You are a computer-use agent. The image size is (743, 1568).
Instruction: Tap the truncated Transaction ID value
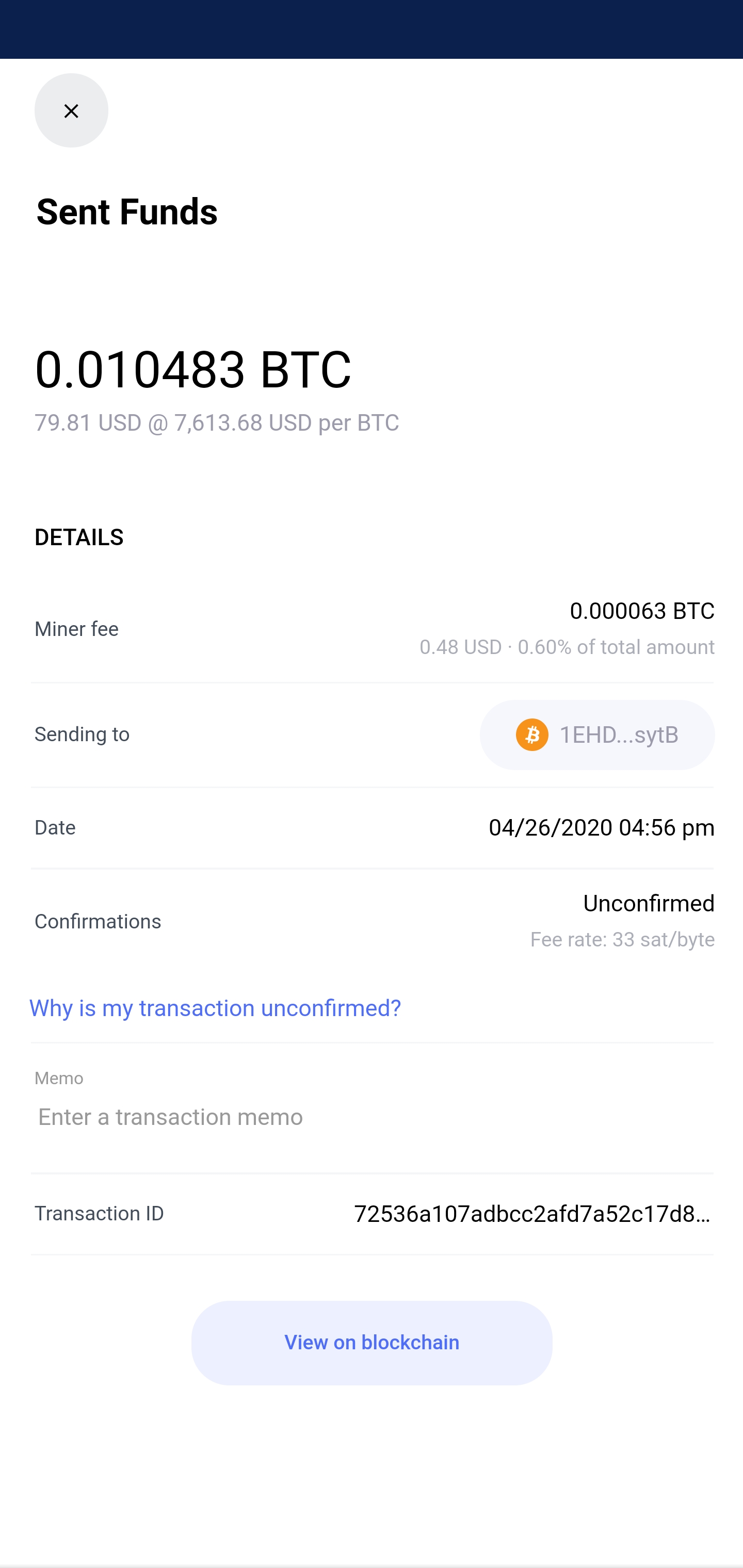pyautogui.click(x=533, y=1214)
